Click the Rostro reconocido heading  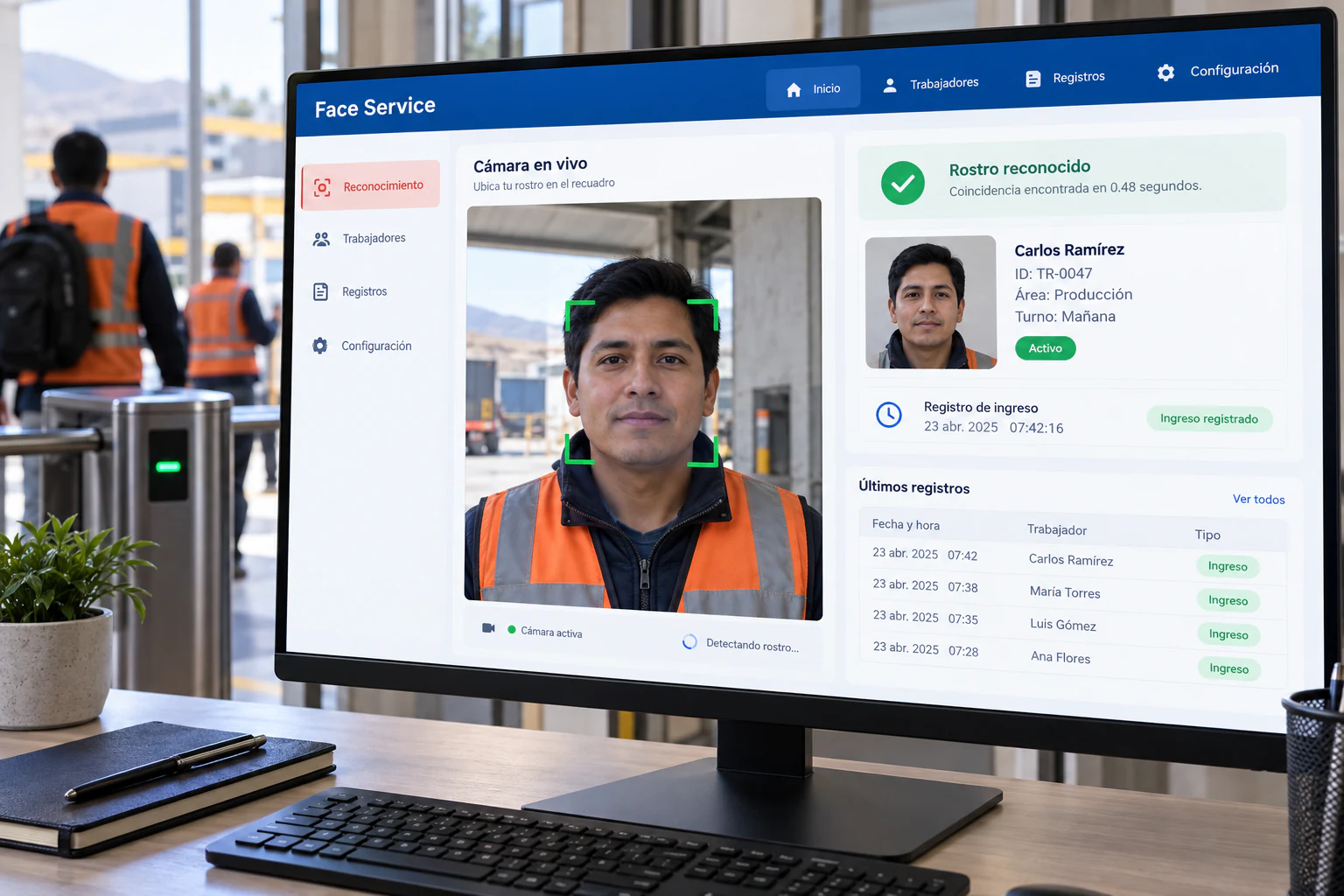(1020, 168)
